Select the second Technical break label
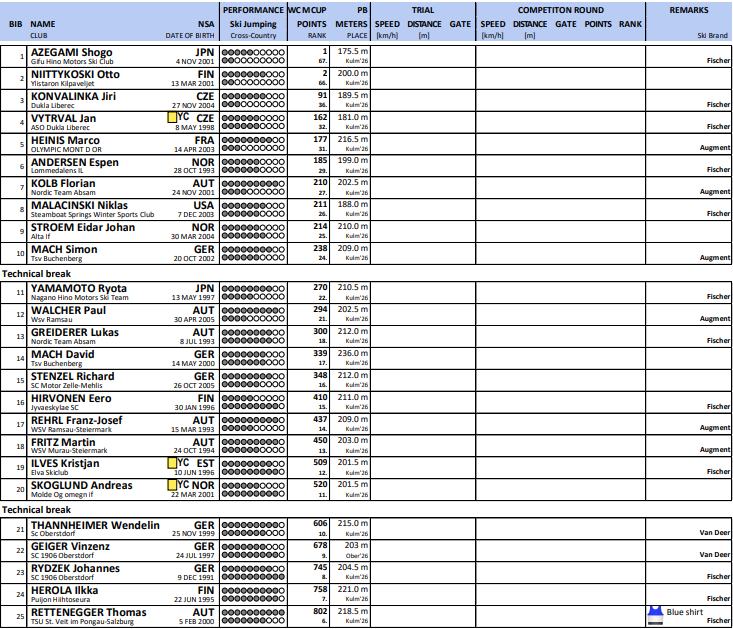The width and height of the screenshot is (733, 629). coord(37,509)
